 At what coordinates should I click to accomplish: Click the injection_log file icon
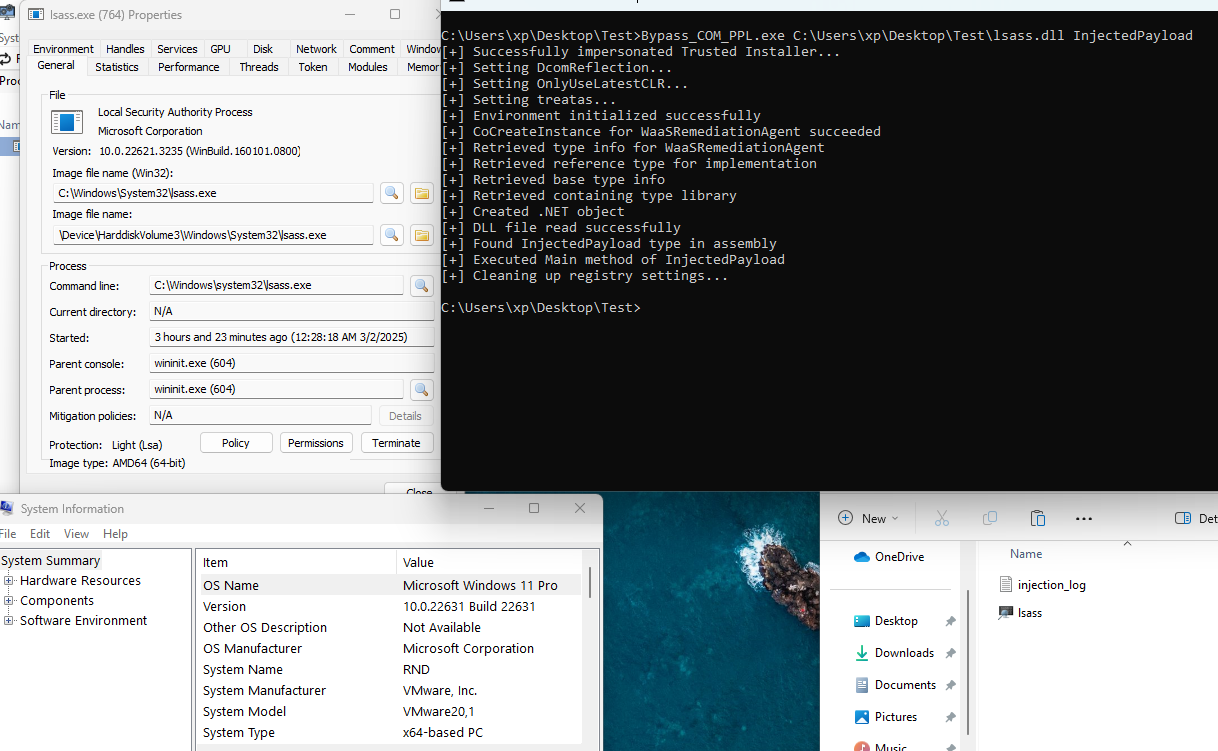[1006, 584]
